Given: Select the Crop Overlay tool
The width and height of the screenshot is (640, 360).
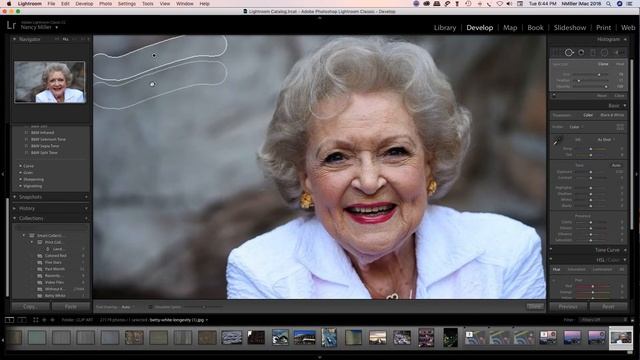Looking at the screenshot, I should point(556,53).
